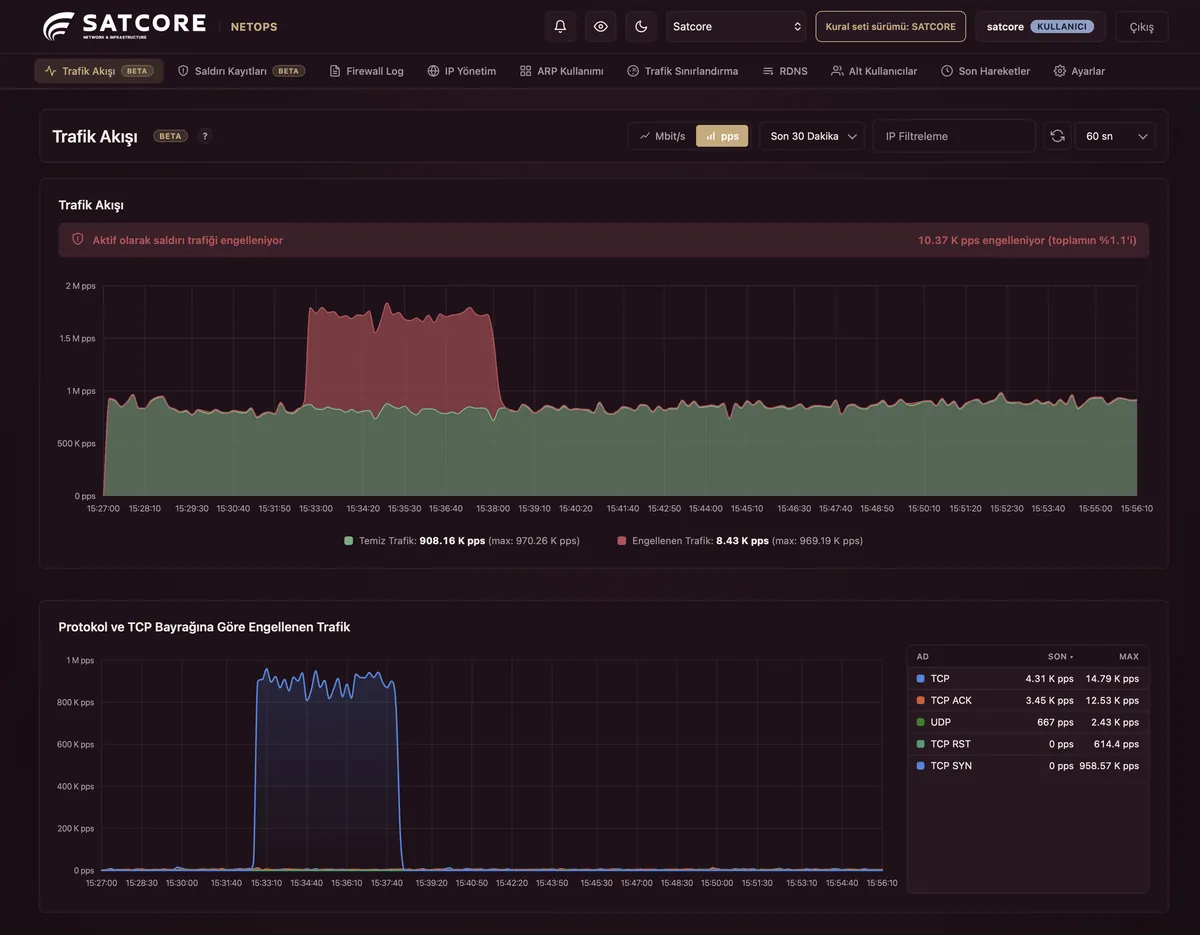Switch theme with the moon icon
The width and height of the screenshot is (1200, 935).
(641, 27)
